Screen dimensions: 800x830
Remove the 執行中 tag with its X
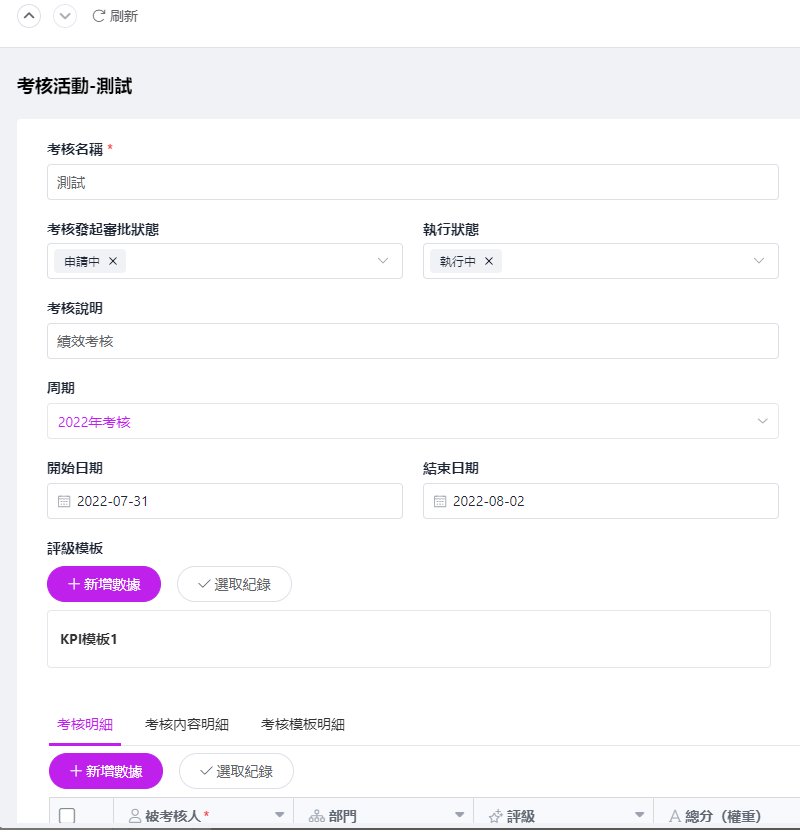coord(489,261)
